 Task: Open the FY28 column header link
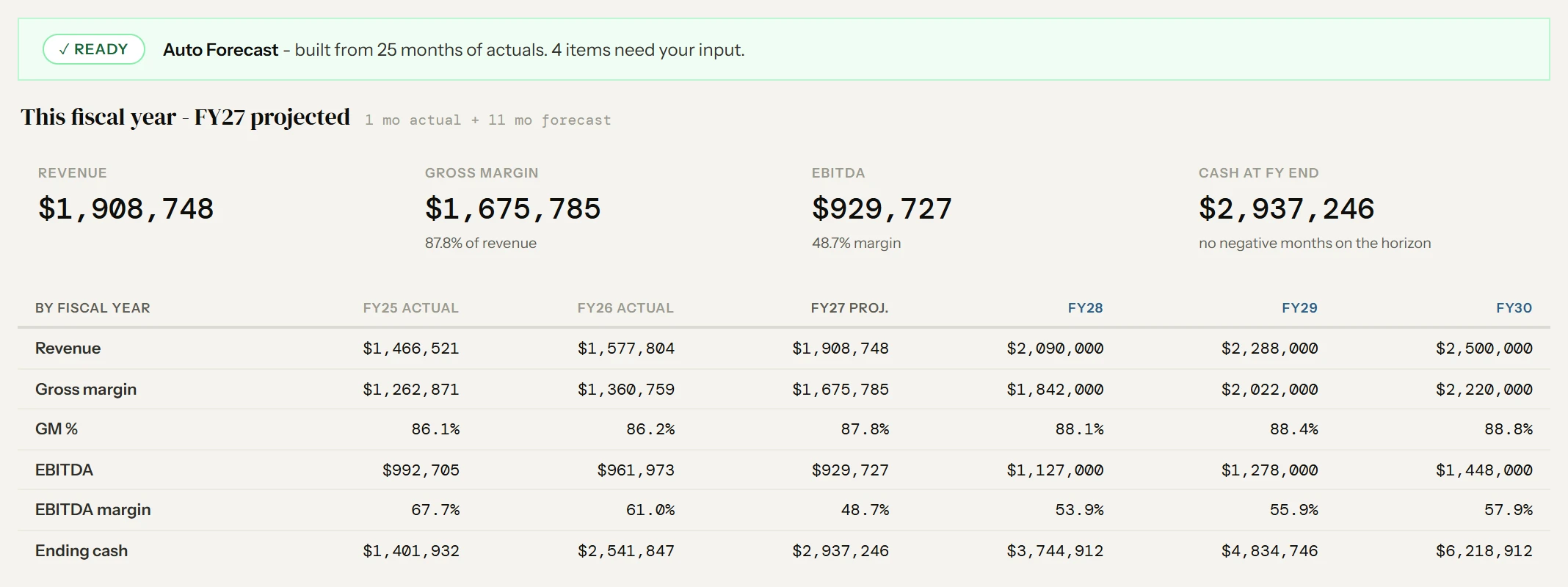point(1085,308)
